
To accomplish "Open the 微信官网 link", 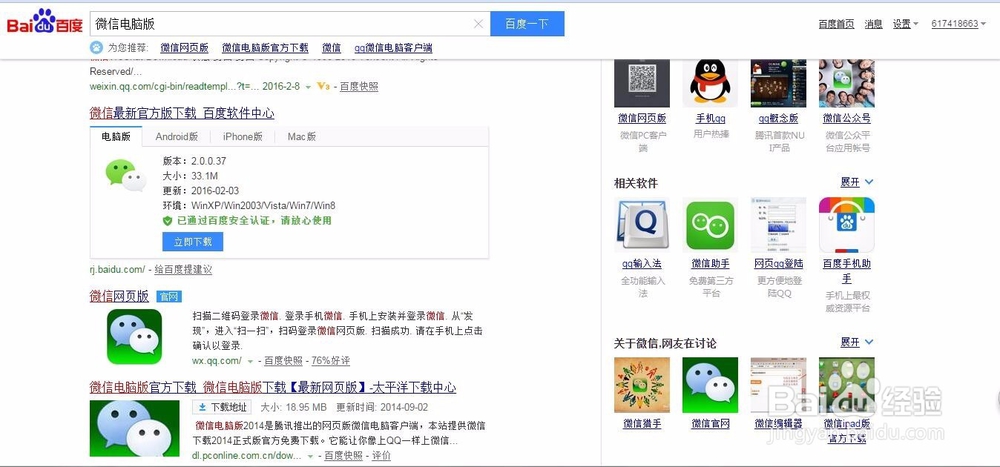I will pos(710,424).
